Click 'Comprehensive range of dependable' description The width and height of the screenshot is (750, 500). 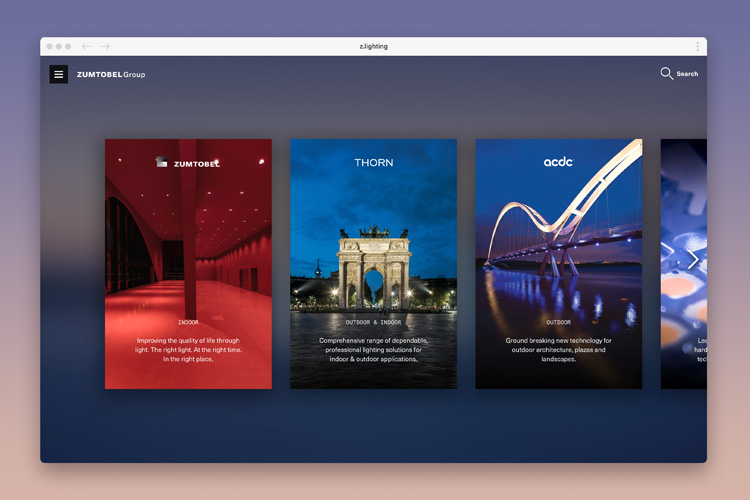[x=374, y=350]
